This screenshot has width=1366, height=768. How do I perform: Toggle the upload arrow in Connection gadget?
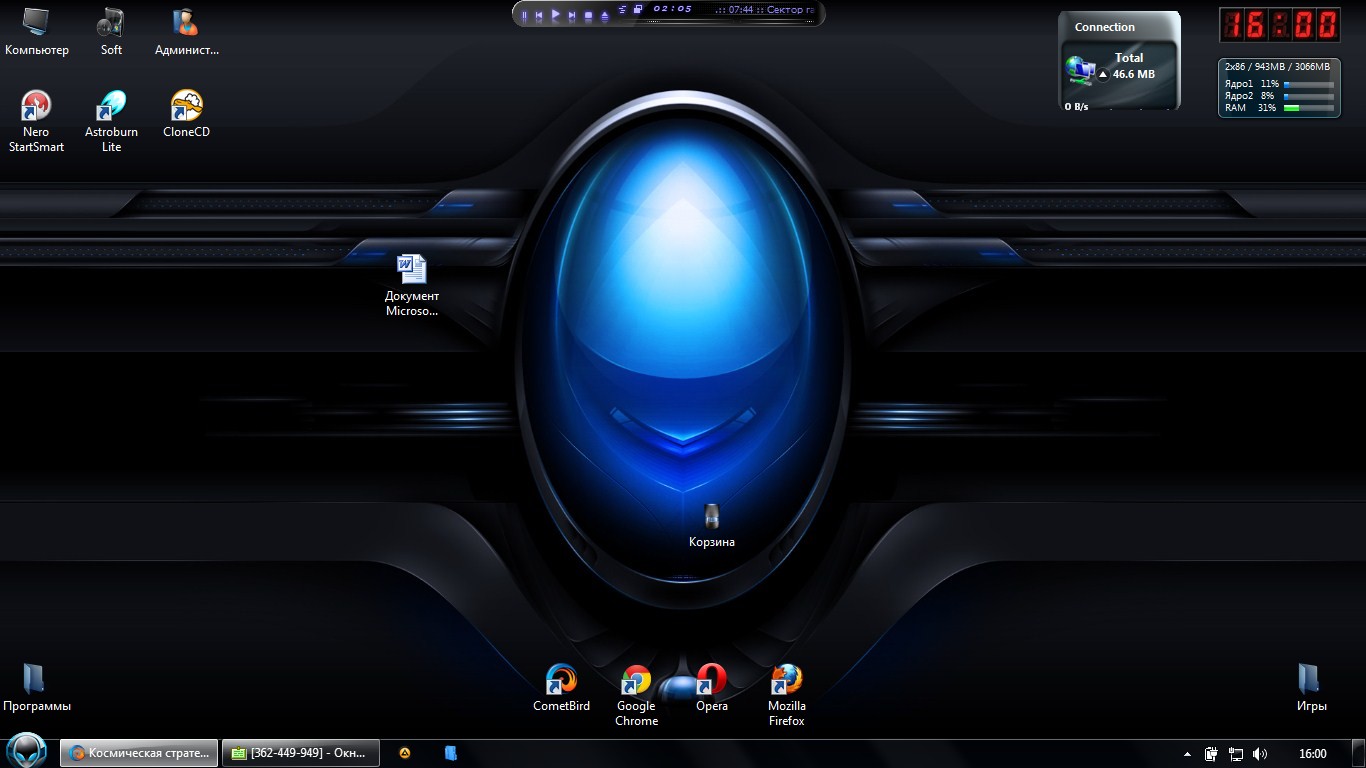[1103, 74]
